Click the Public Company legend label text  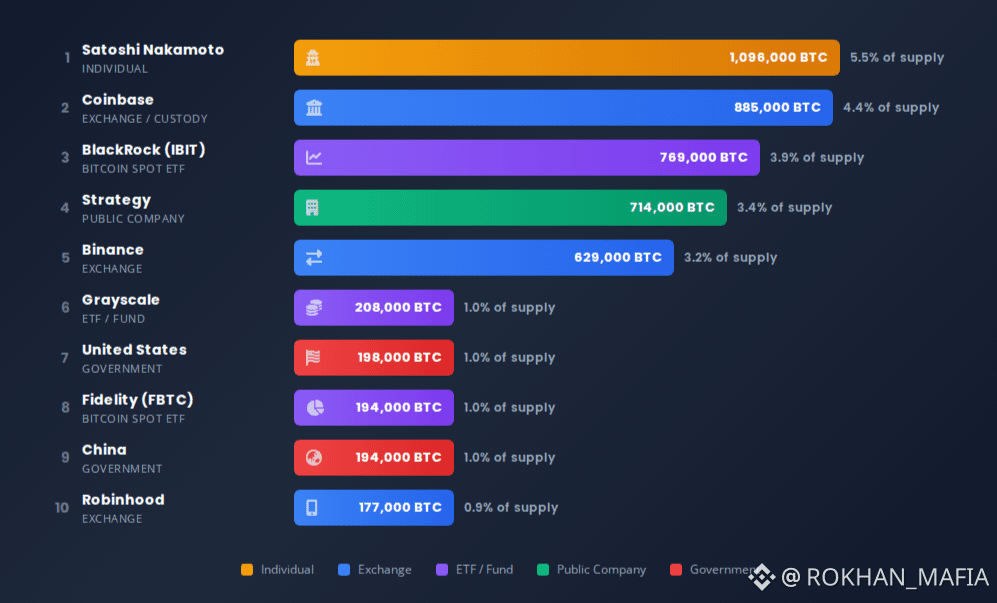(x=602, y=569)
